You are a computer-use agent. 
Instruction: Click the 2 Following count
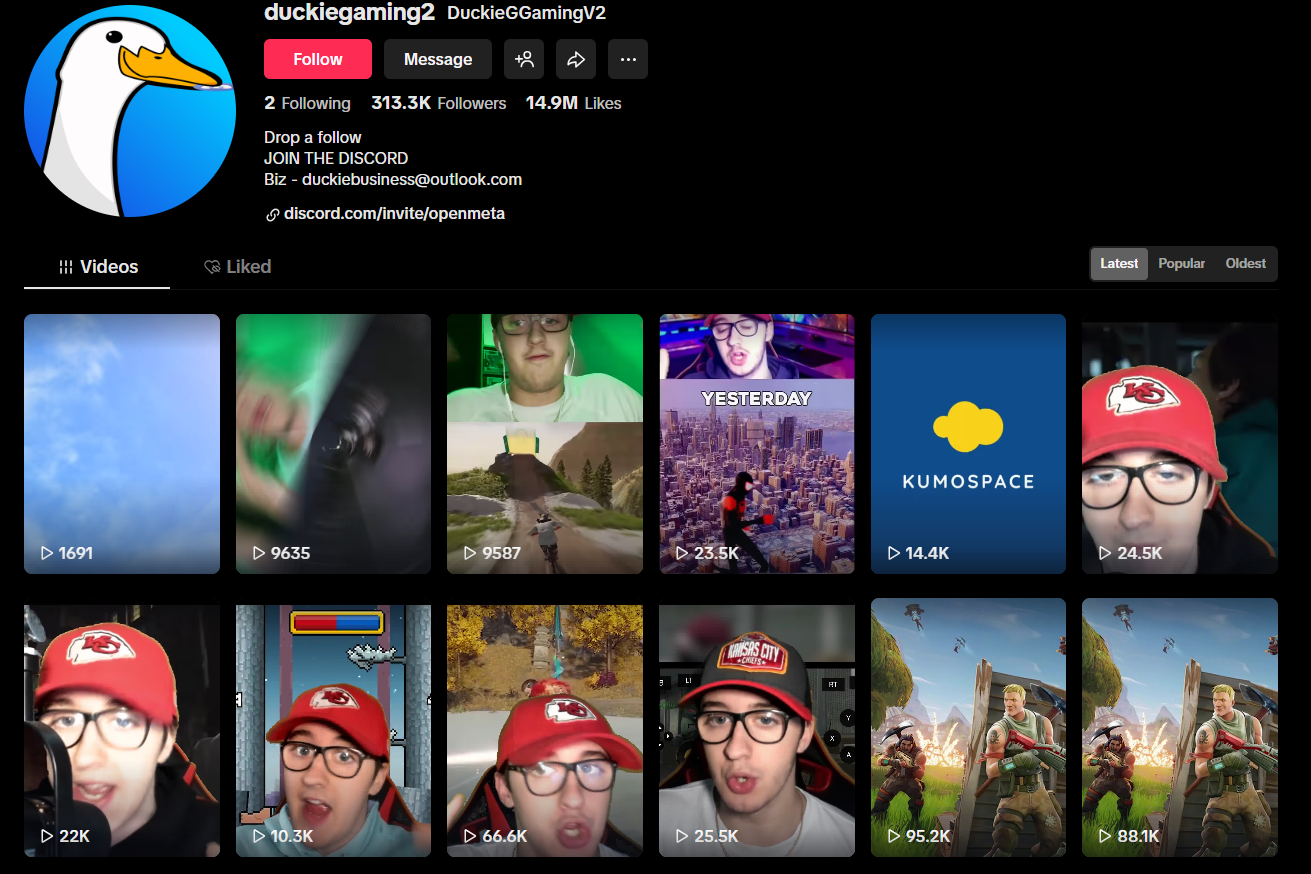pyautogui.click(x=307, y=103)
